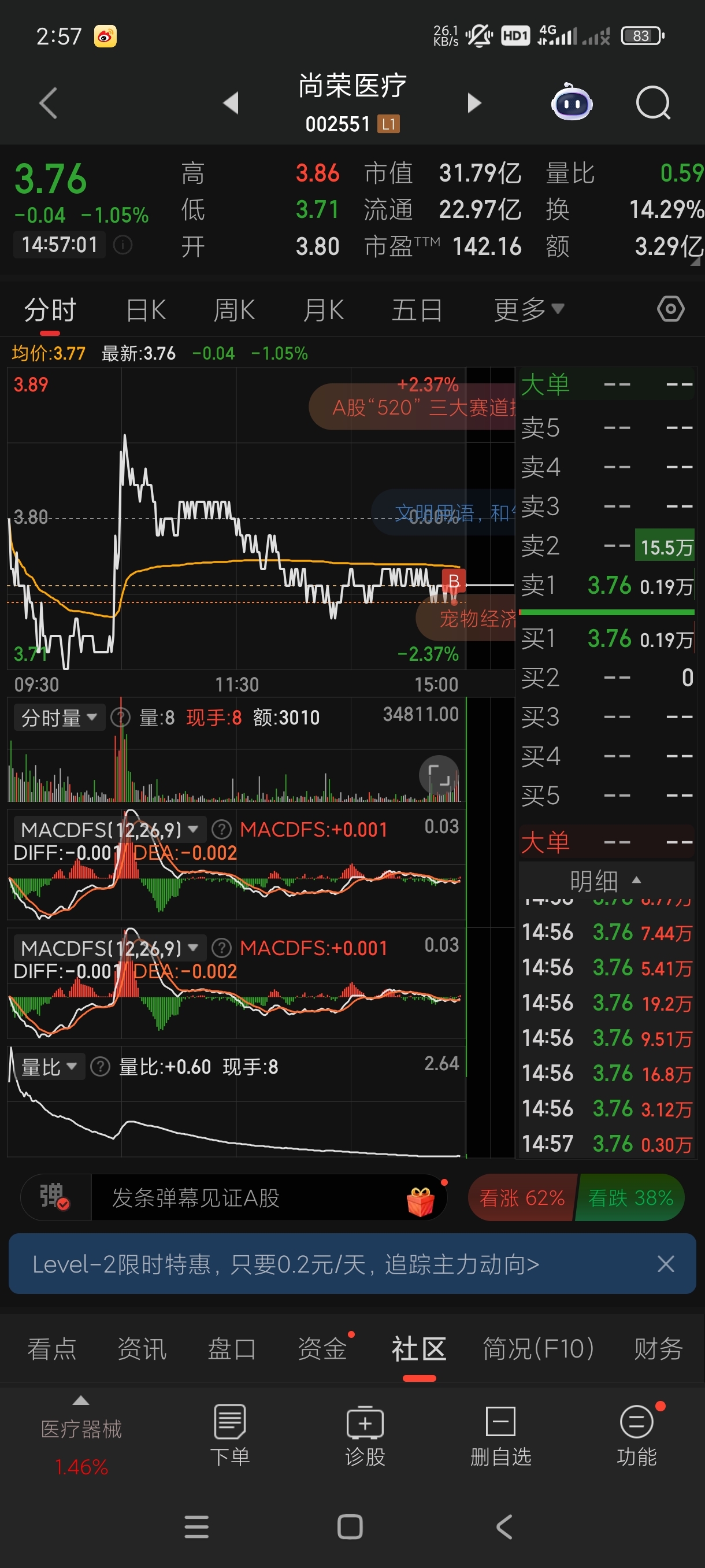Screen dimensions: 705x1568
Task: Expand the 更多 chart period dropdown
Action: [x=529, y=310]
